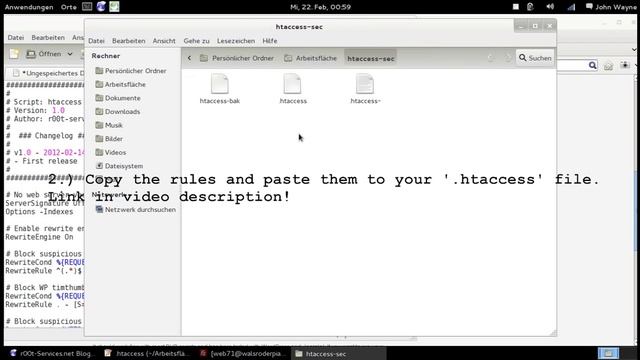Expand Öffnen dropdown arrow in editor
640x360 pixels.
(x=70, y=54)
